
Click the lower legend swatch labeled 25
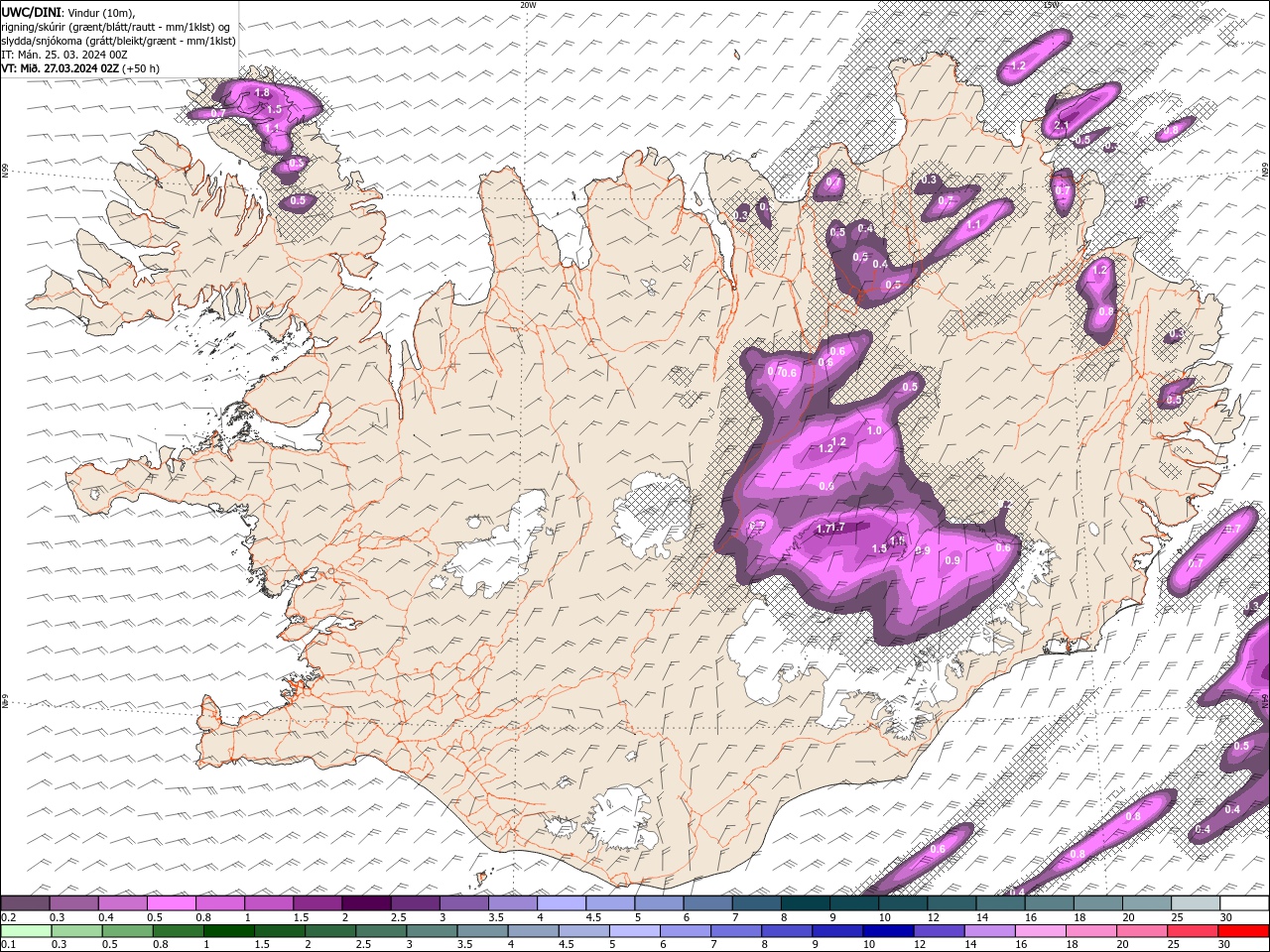[x=1194, y=930]
